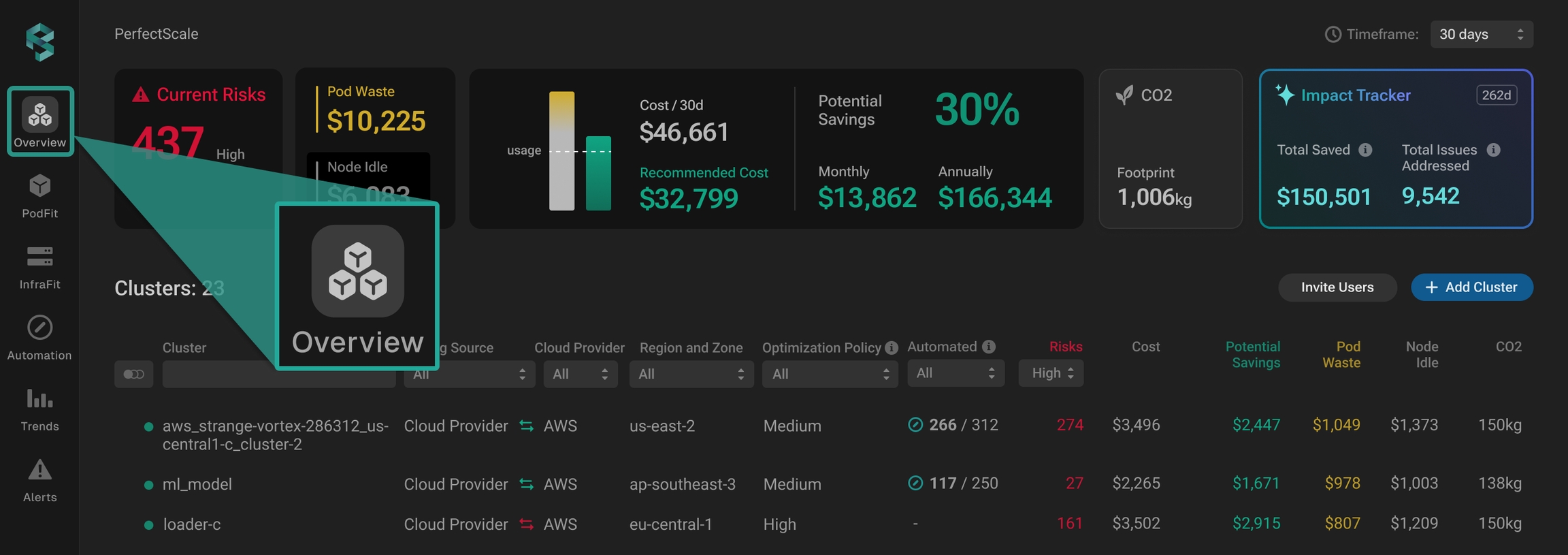Viewport: 1568px width, 555px height.
Task: Open the InfraFit sidebar section
Action: click(39, 267)
